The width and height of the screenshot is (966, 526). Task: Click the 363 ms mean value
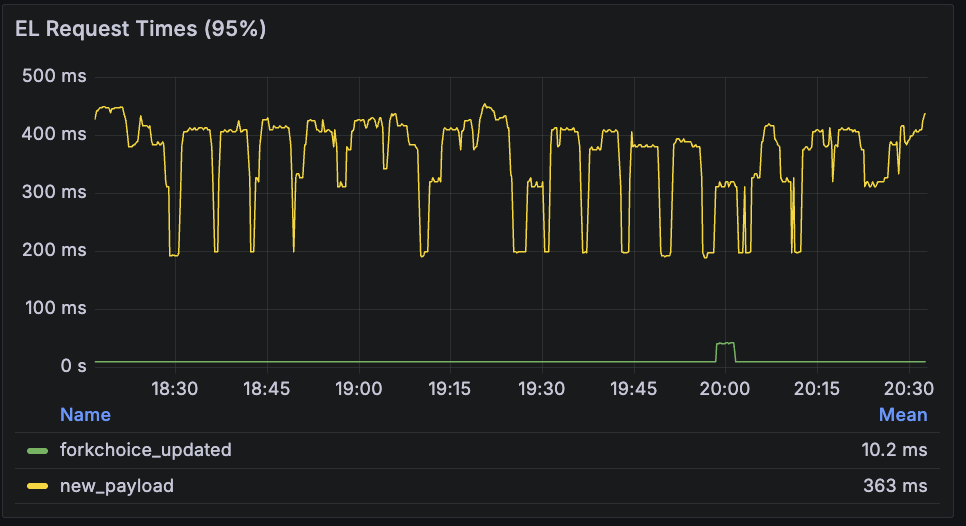[895, 486]
